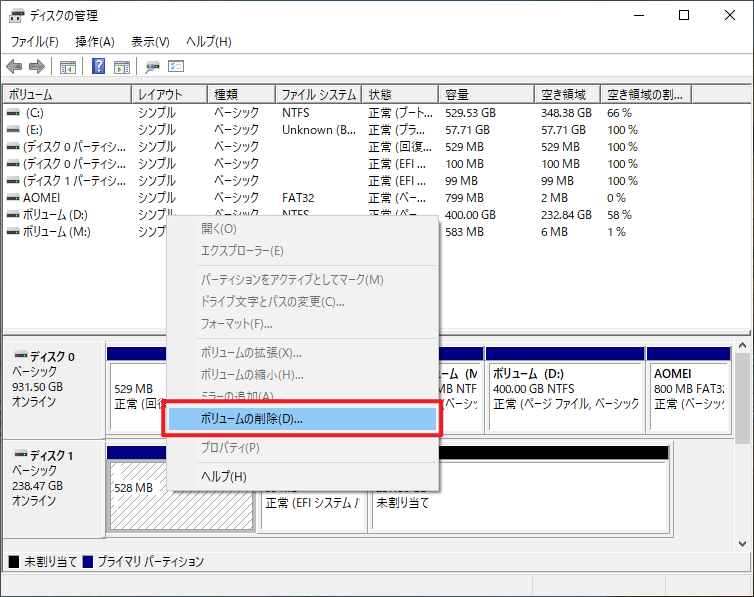Image resolution: width=754 pixels, height=597 pixels.
Task: Select the AOMEI volume row icon
Action: (x=13, y=198)
